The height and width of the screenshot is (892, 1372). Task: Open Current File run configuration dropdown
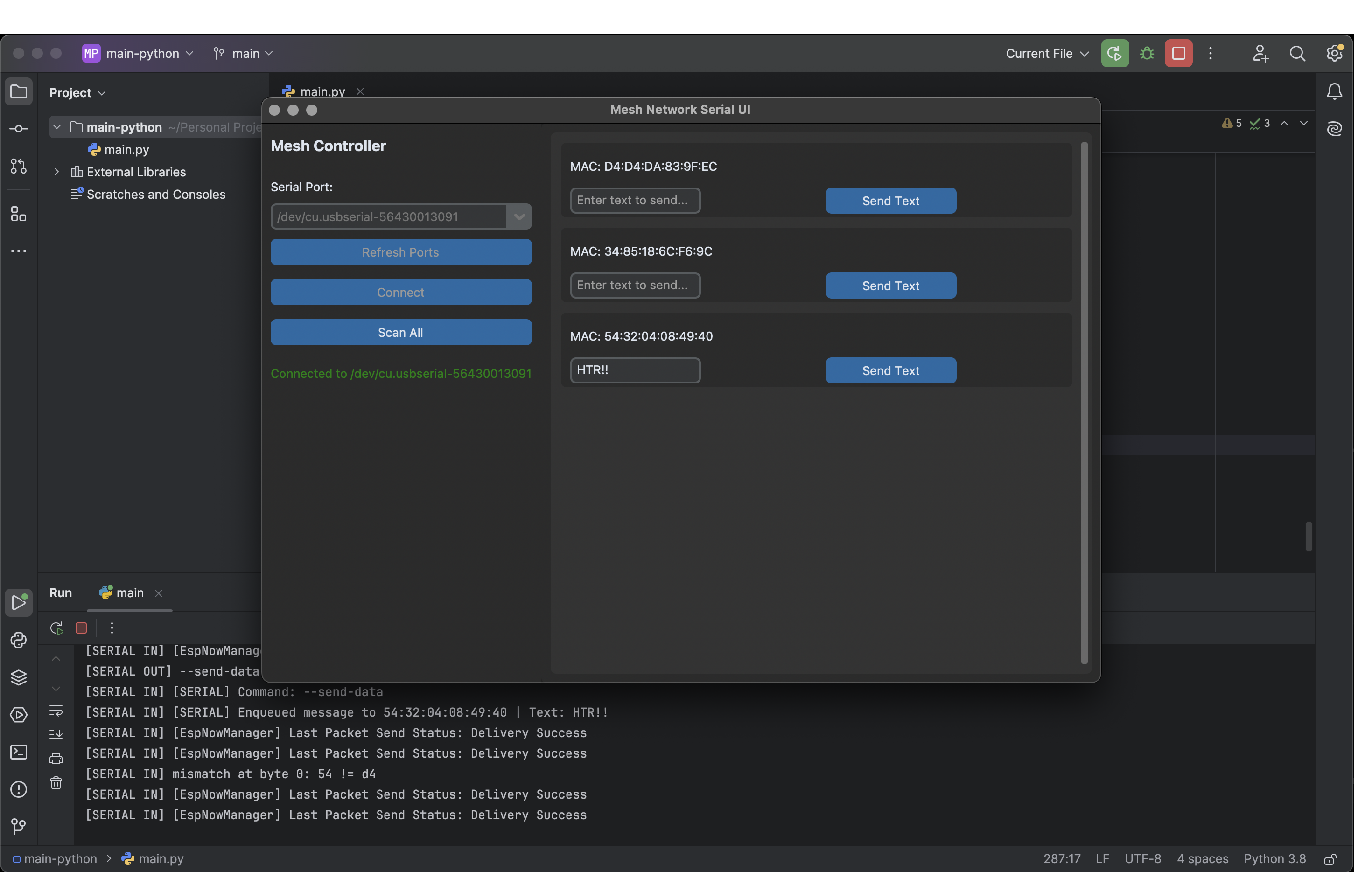[1047, 54]
